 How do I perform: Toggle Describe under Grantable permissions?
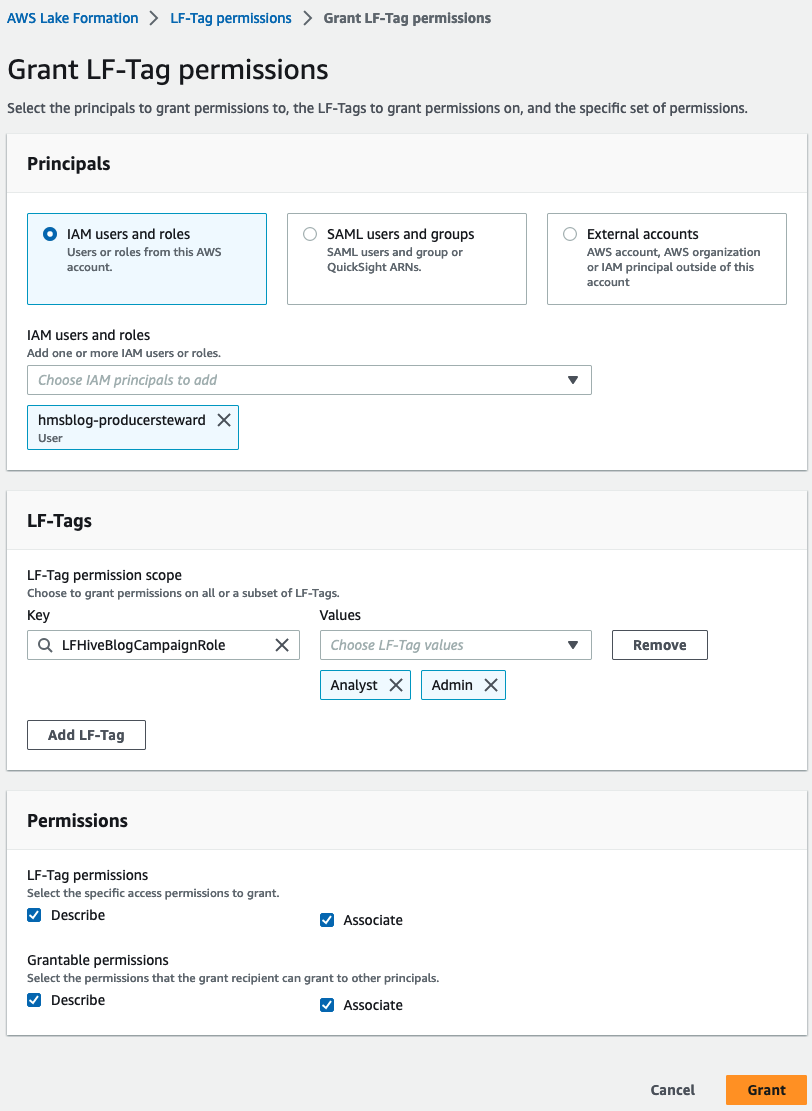(34, 1000)
